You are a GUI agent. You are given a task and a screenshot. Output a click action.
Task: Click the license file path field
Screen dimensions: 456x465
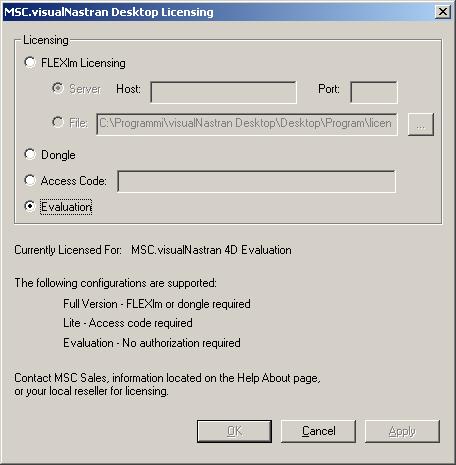[247, 124]
